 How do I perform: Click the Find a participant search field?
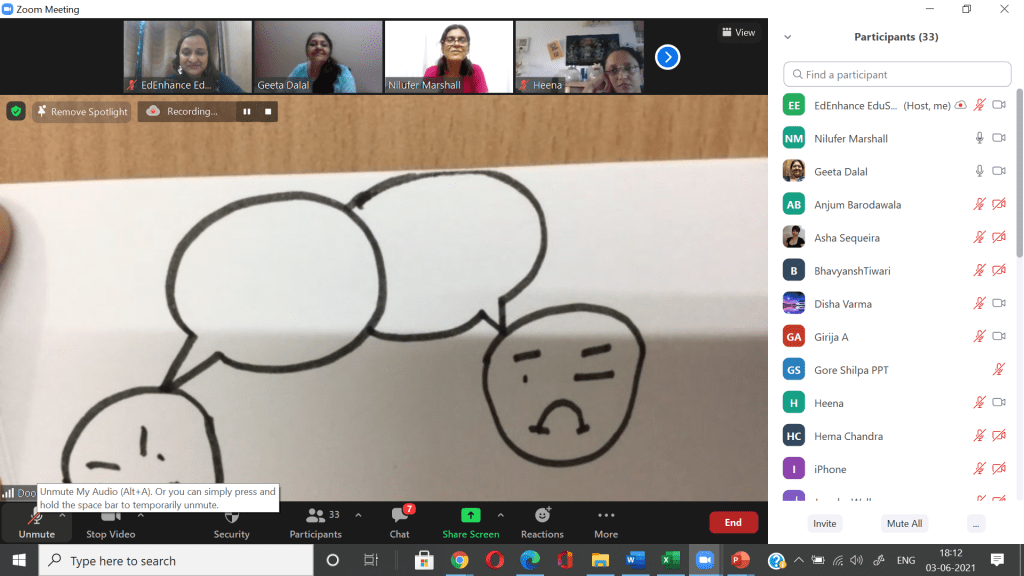pyautogui.click(x=897, y=74)
